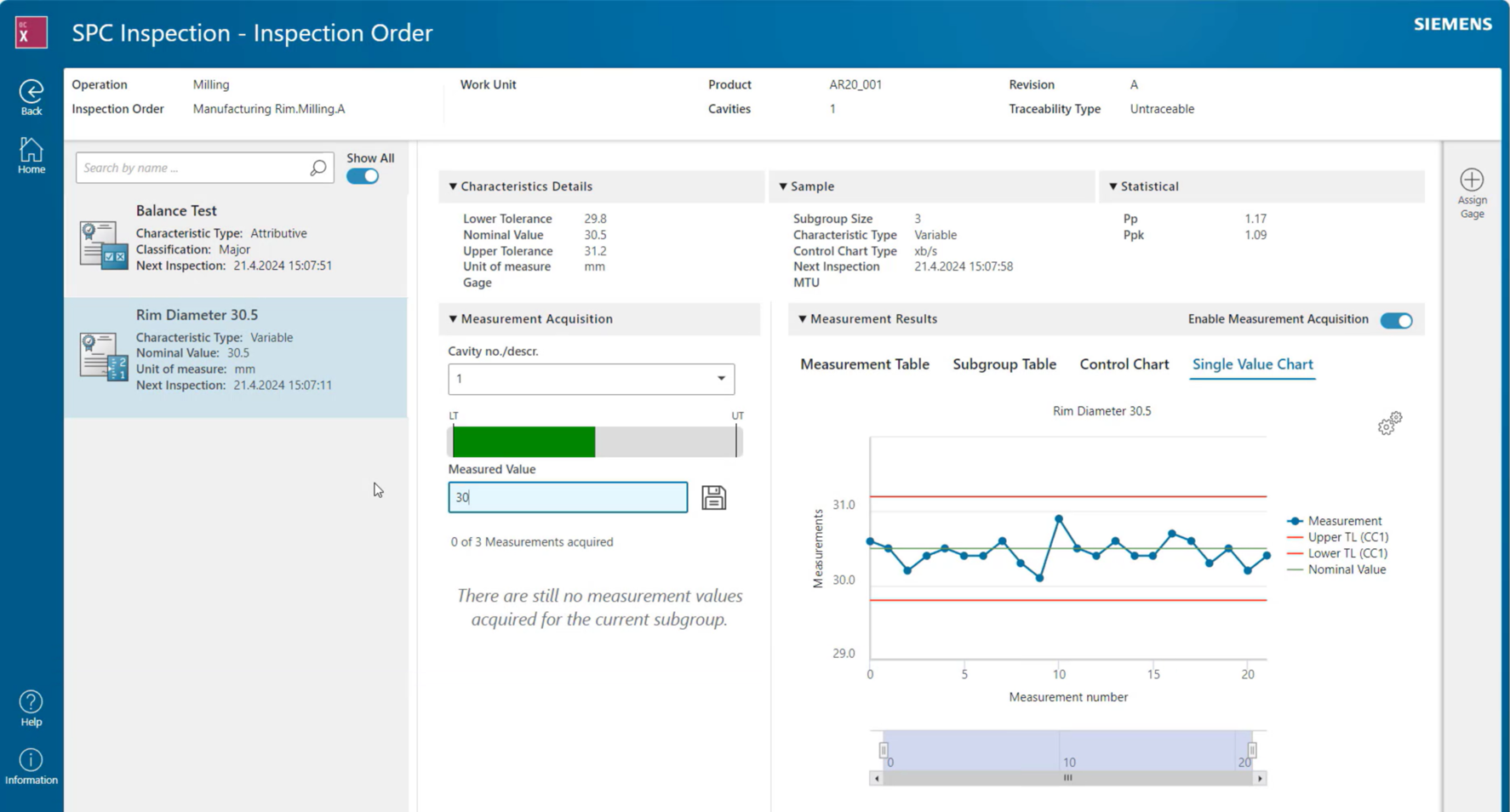Switch to the Control Chart tab

tap(1124, 364)
